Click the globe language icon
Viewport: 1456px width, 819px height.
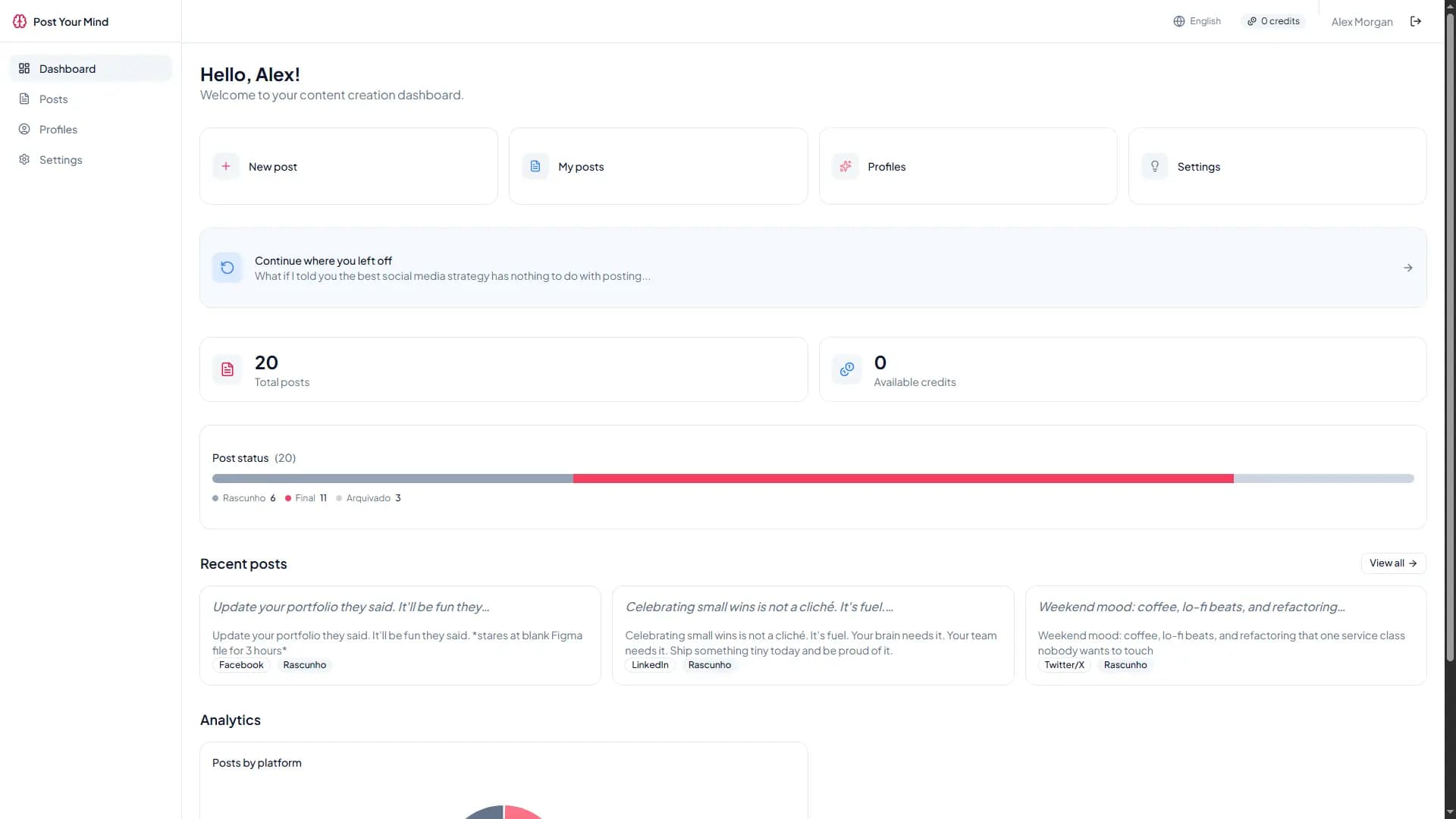[1179, 21]
